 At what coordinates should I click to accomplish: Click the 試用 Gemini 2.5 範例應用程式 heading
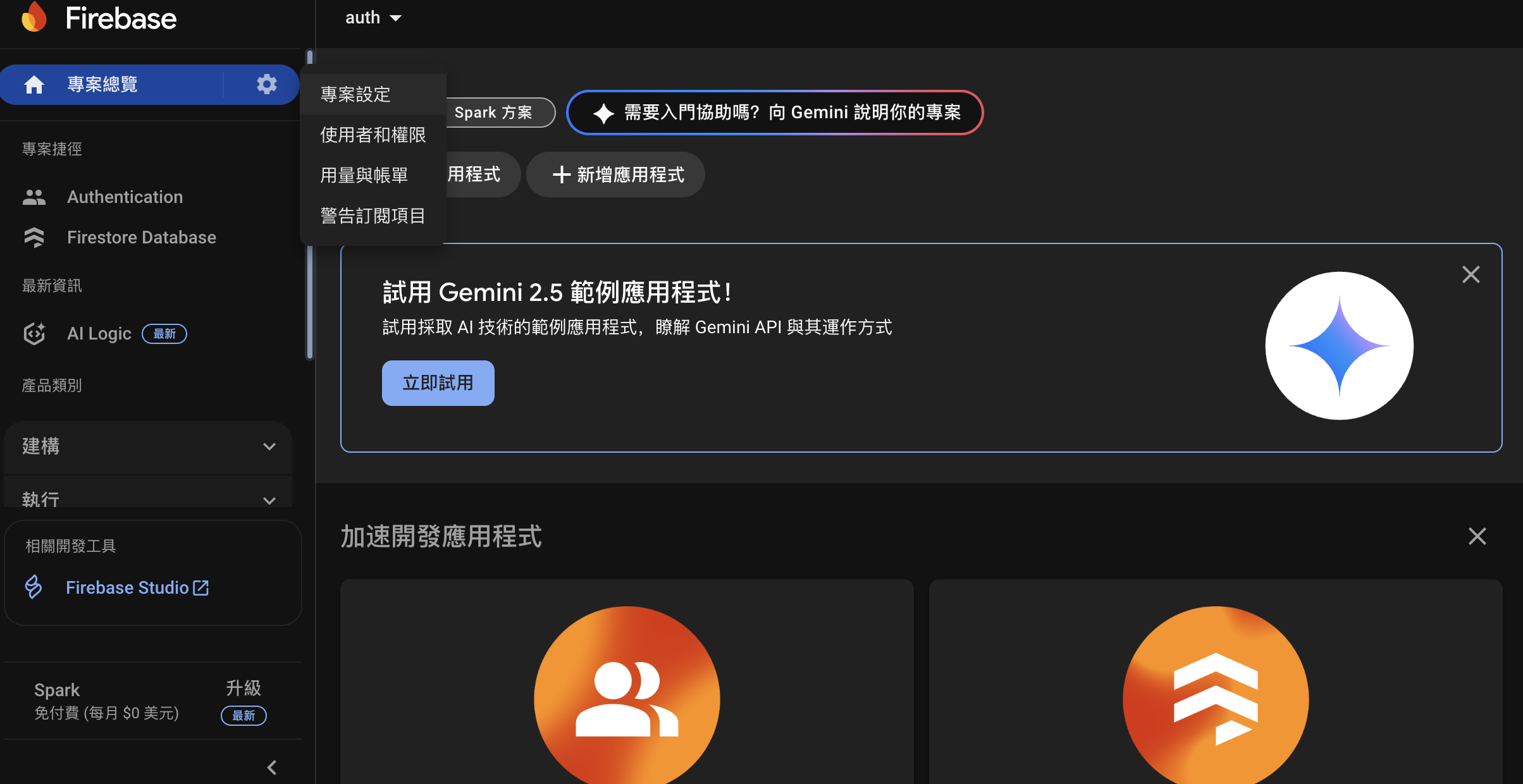click(x=558, y=292)
